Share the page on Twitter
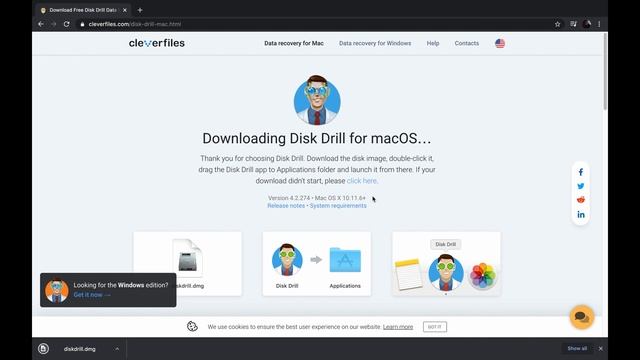Screen dimensions: 640x360 (x=581, y=186)
